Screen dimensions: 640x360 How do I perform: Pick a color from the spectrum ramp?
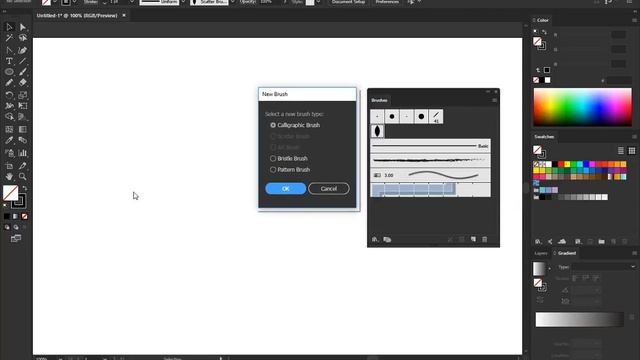pyautogui.click(x=582, y=107)
